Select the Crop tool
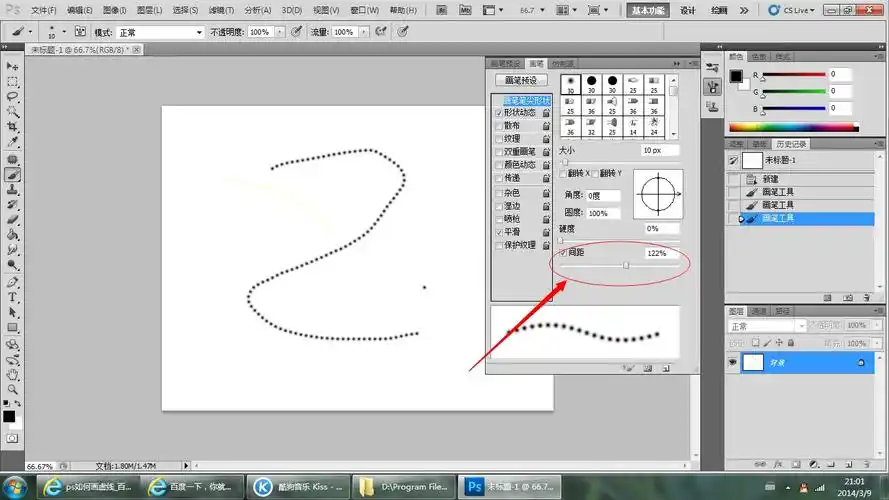The image size is (889, 500). click(x=13, y=127)
